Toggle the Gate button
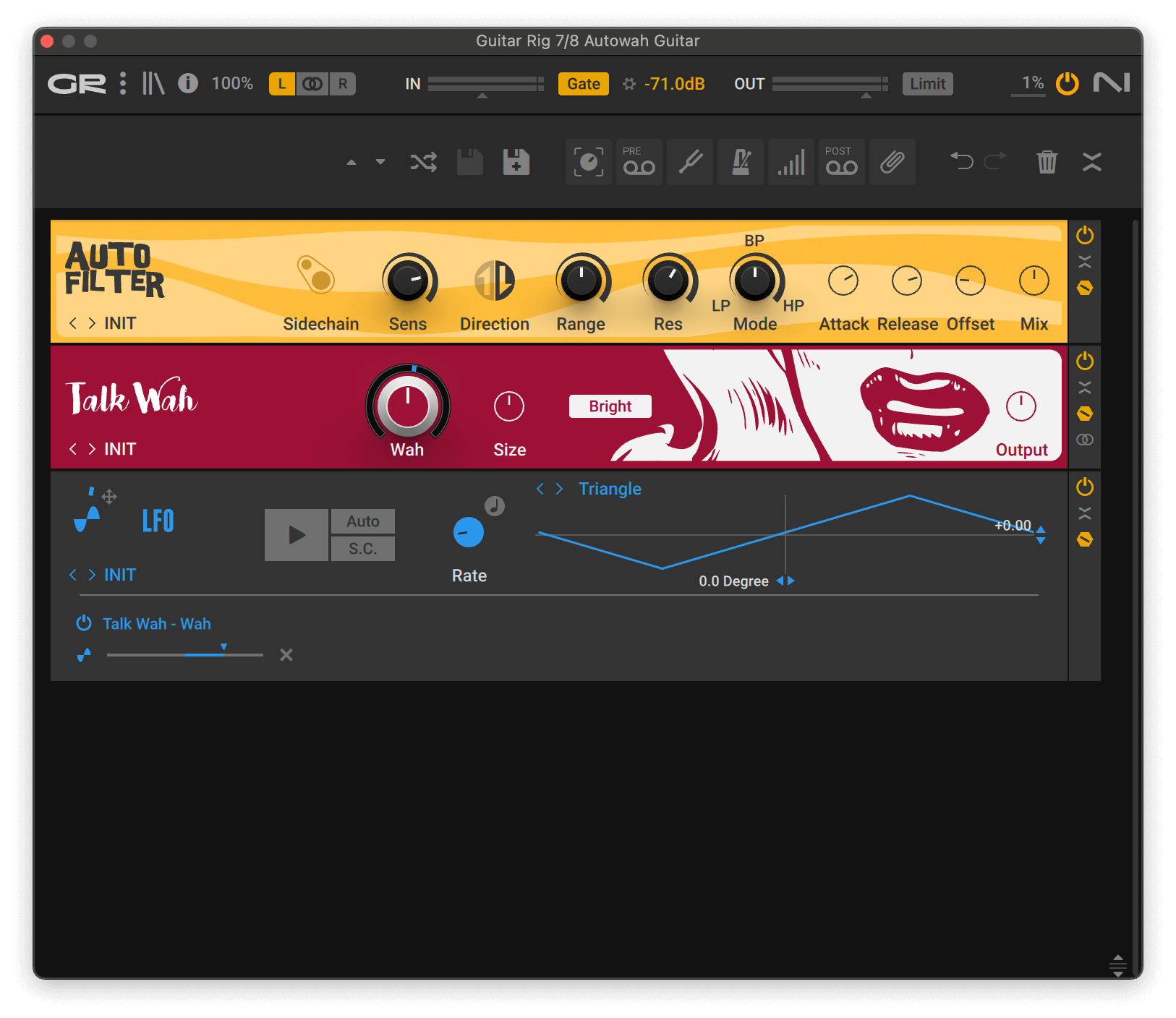 pyautogui.click(x=583, y=84)
